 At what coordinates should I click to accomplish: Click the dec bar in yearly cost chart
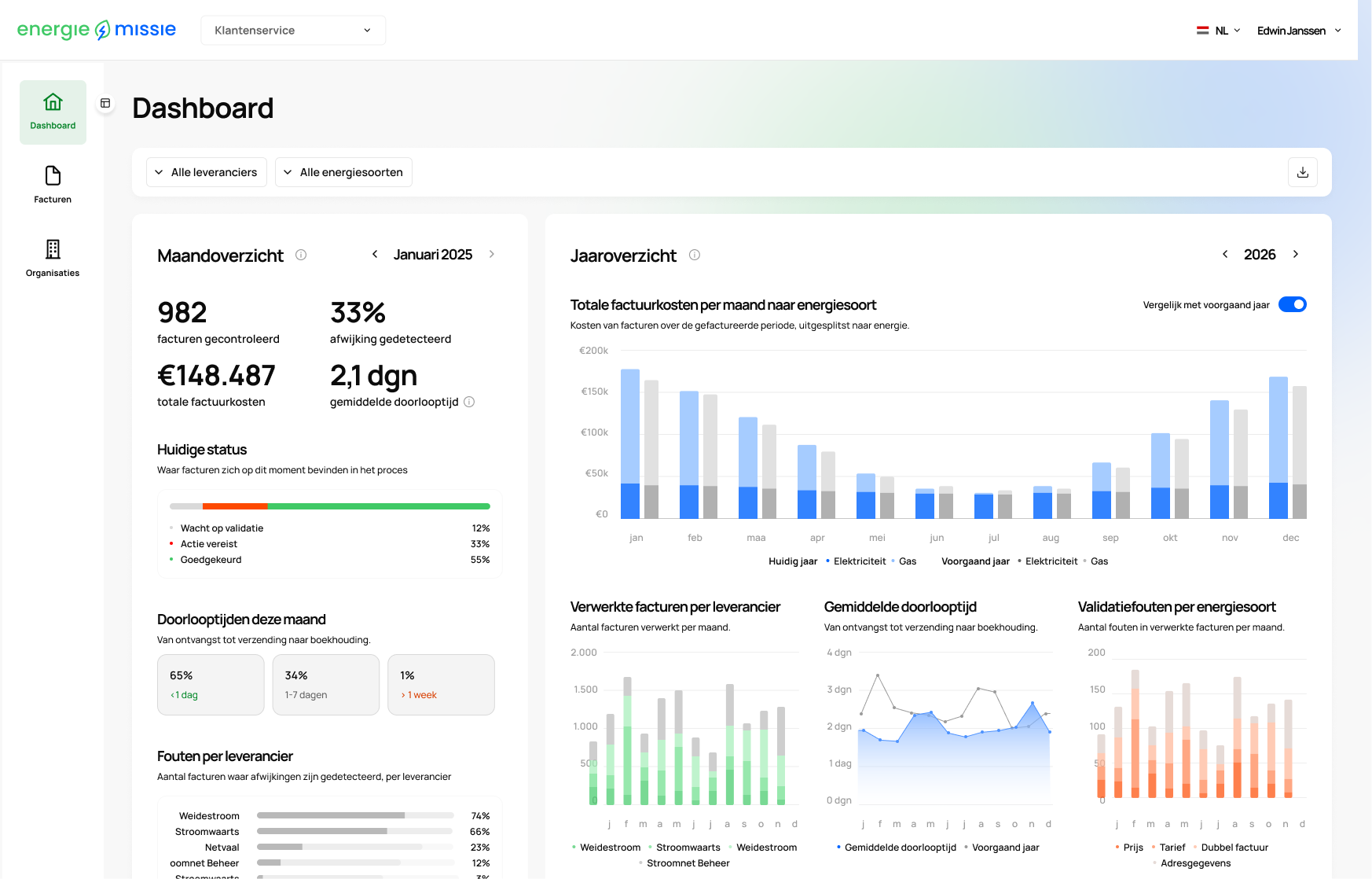[1278, 447]
